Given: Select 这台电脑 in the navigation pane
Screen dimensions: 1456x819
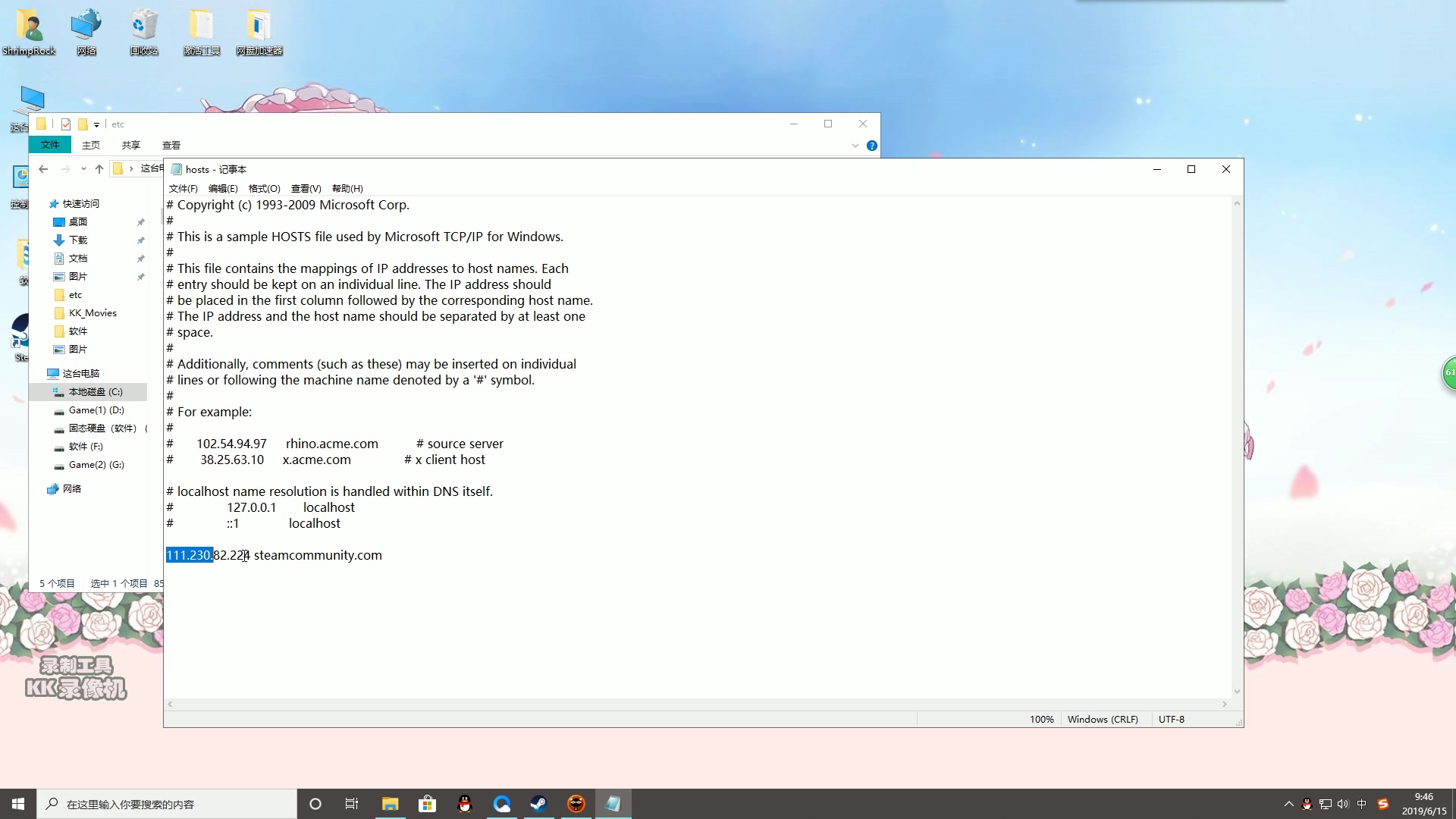Looking at the screenshot, I should (x=80, y=374).
